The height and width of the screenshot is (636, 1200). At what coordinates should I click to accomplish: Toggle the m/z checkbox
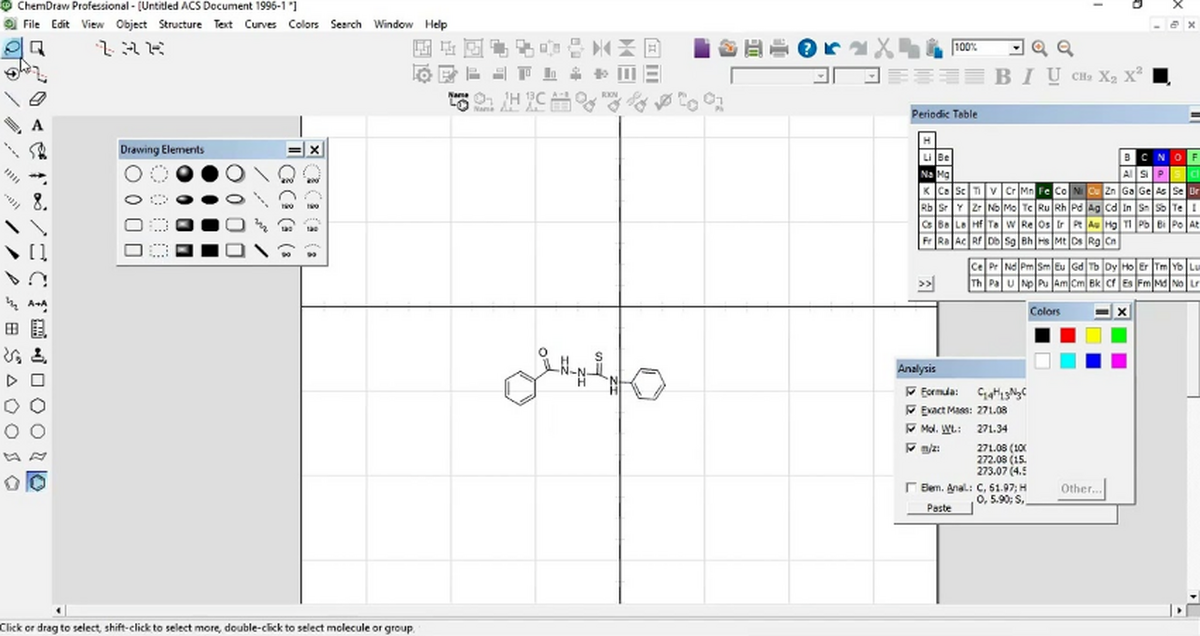click(910, 448)
